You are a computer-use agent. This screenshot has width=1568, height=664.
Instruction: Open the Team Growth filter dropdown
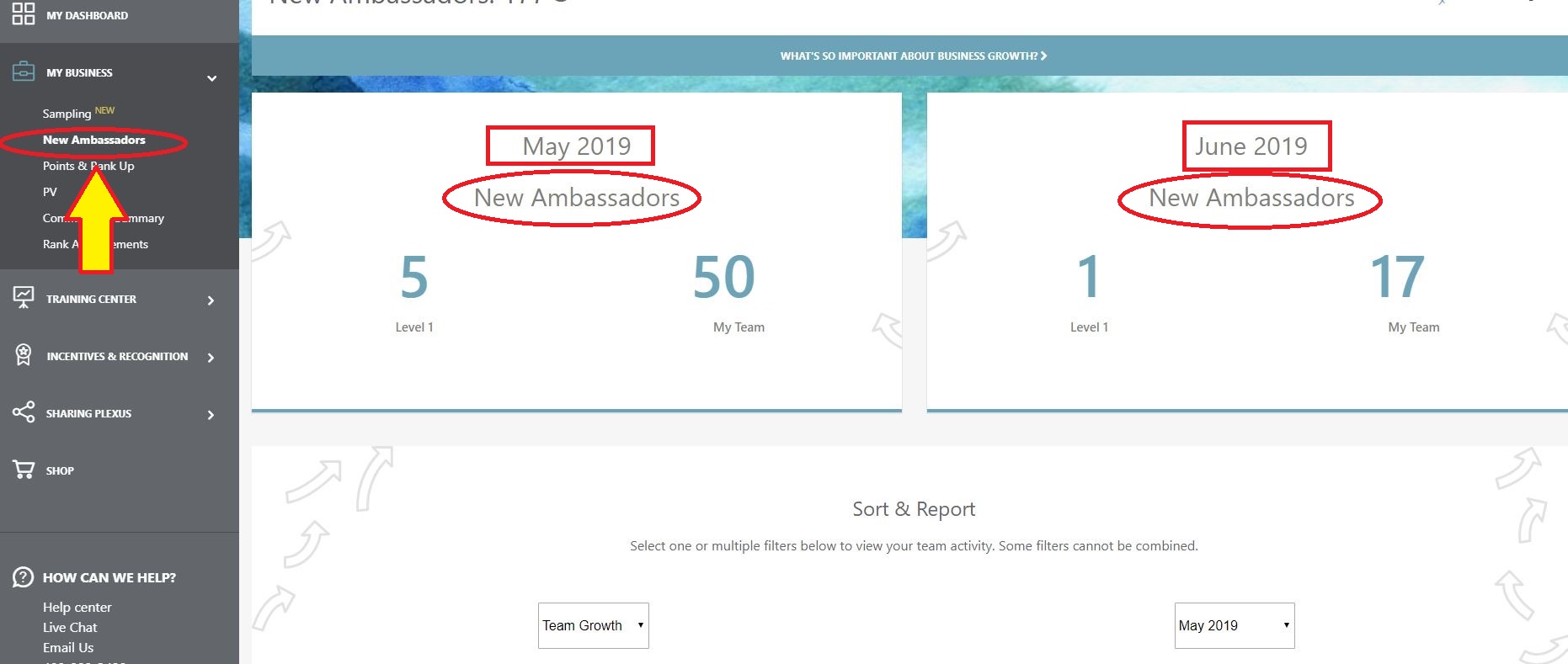click(x=594, y=625)
